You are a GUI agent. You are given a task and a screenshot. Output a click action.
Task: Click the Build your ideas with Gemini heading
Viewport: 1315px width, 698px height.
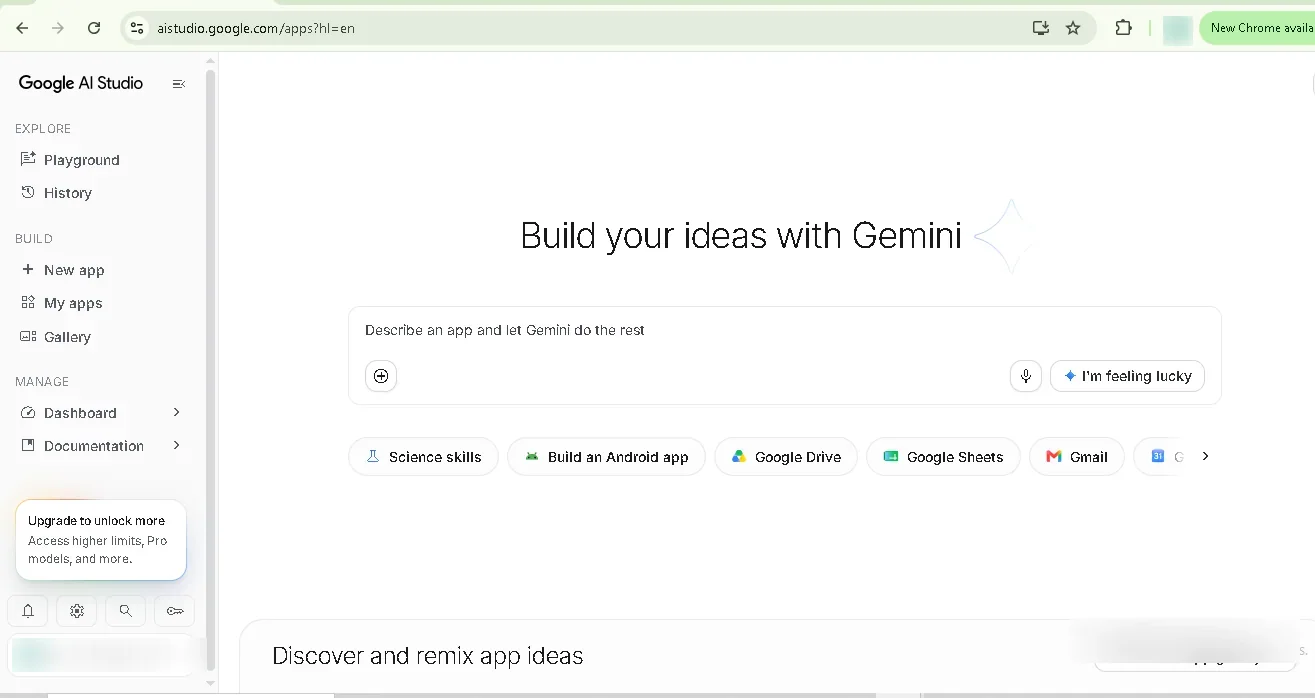(741, 236)
